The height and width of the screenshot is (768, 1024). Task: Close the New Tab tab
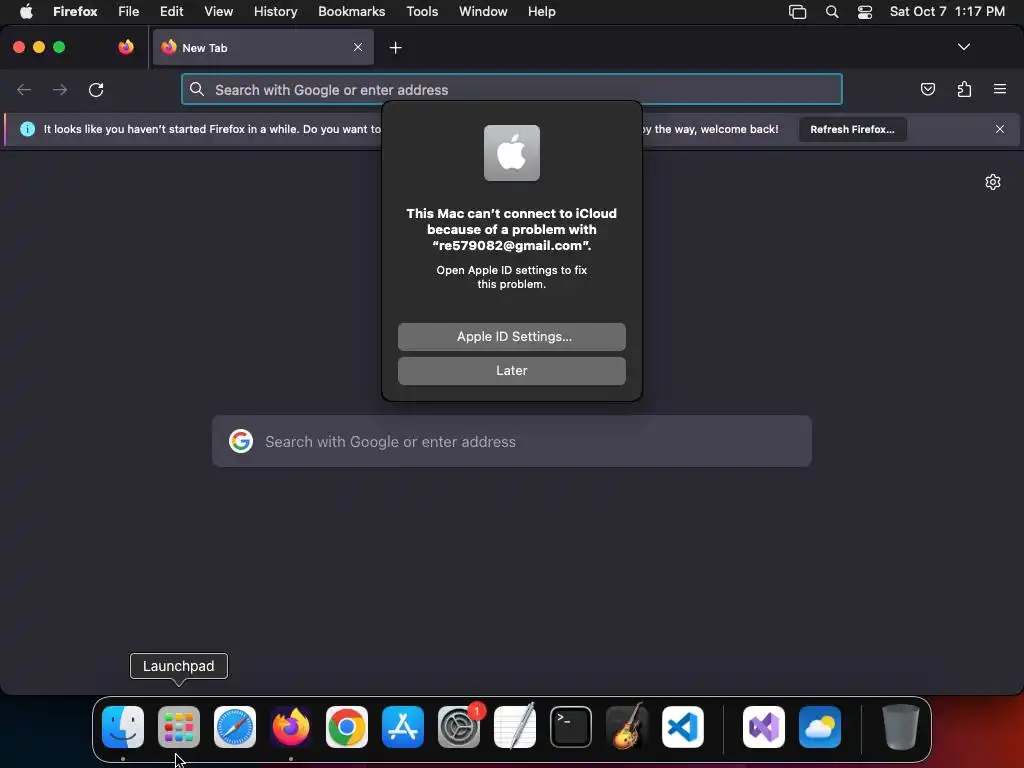(x=358, y=47)
